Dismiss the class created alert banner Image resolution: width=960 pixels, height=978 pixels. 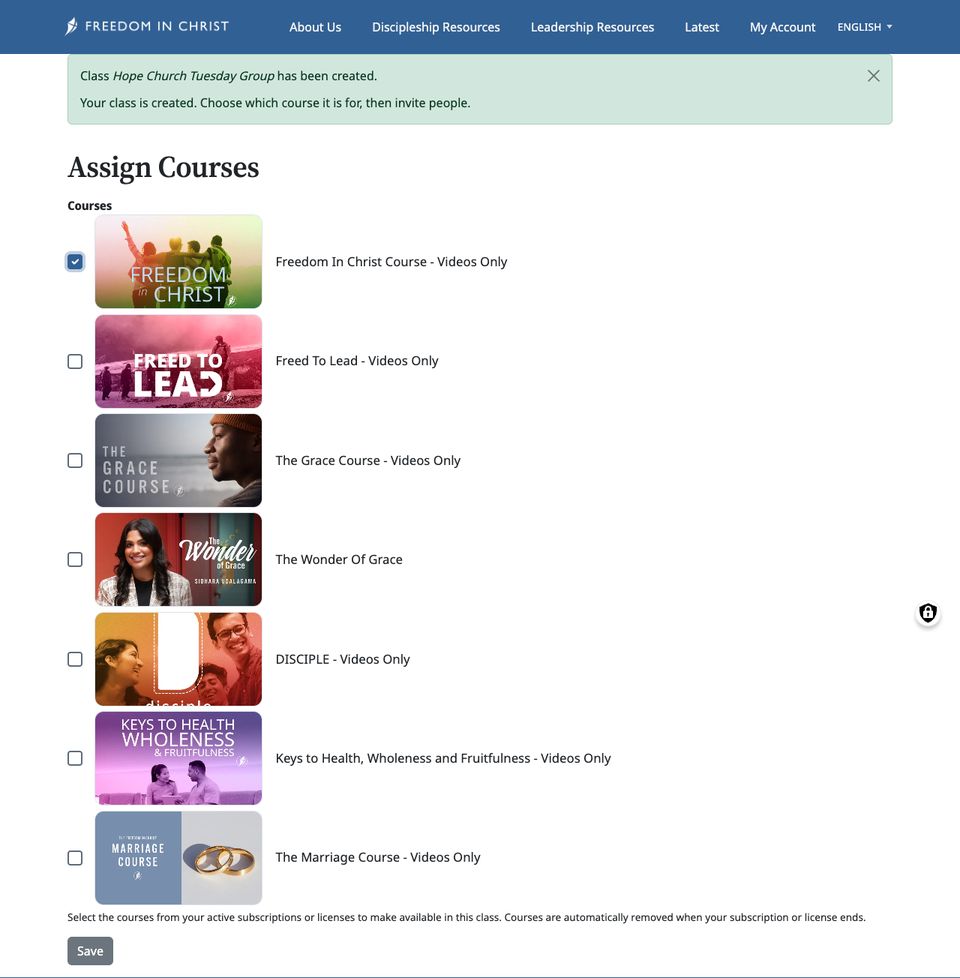tap(873, 76)
